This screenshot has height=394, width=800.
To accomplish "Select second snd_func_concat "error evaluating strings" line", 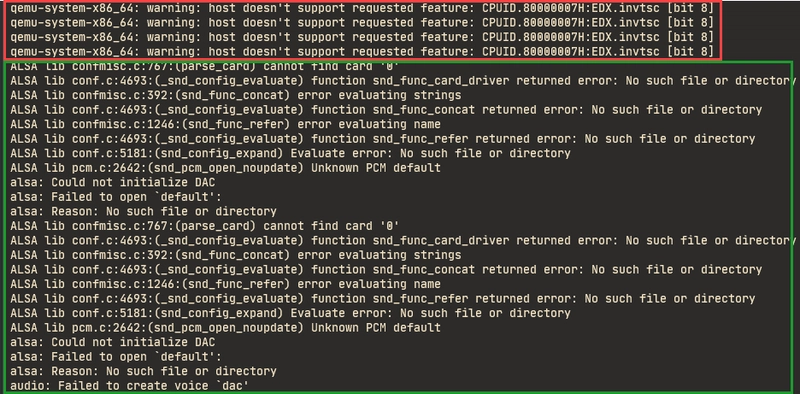I will pyautogui.click(x=235, y=255).
